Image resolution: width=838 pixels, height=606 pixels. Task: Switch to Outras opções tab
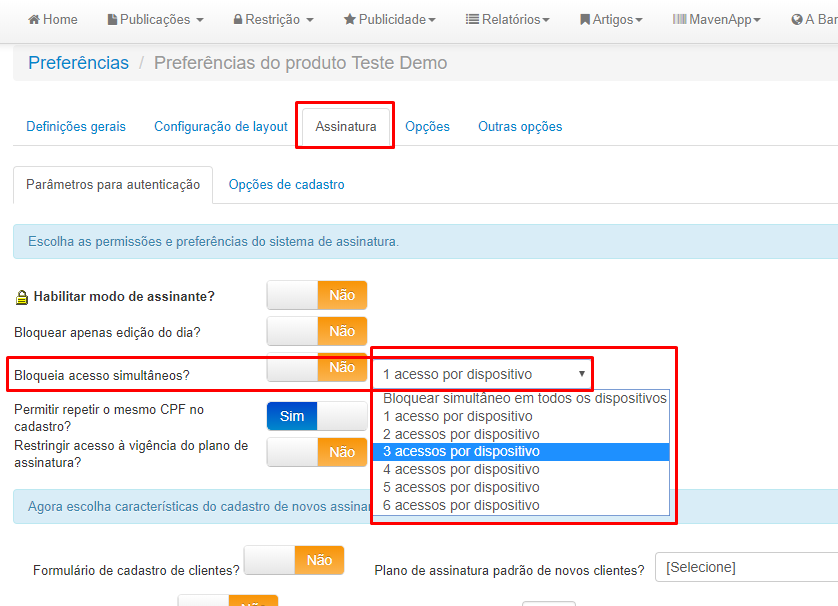(520, 127)
